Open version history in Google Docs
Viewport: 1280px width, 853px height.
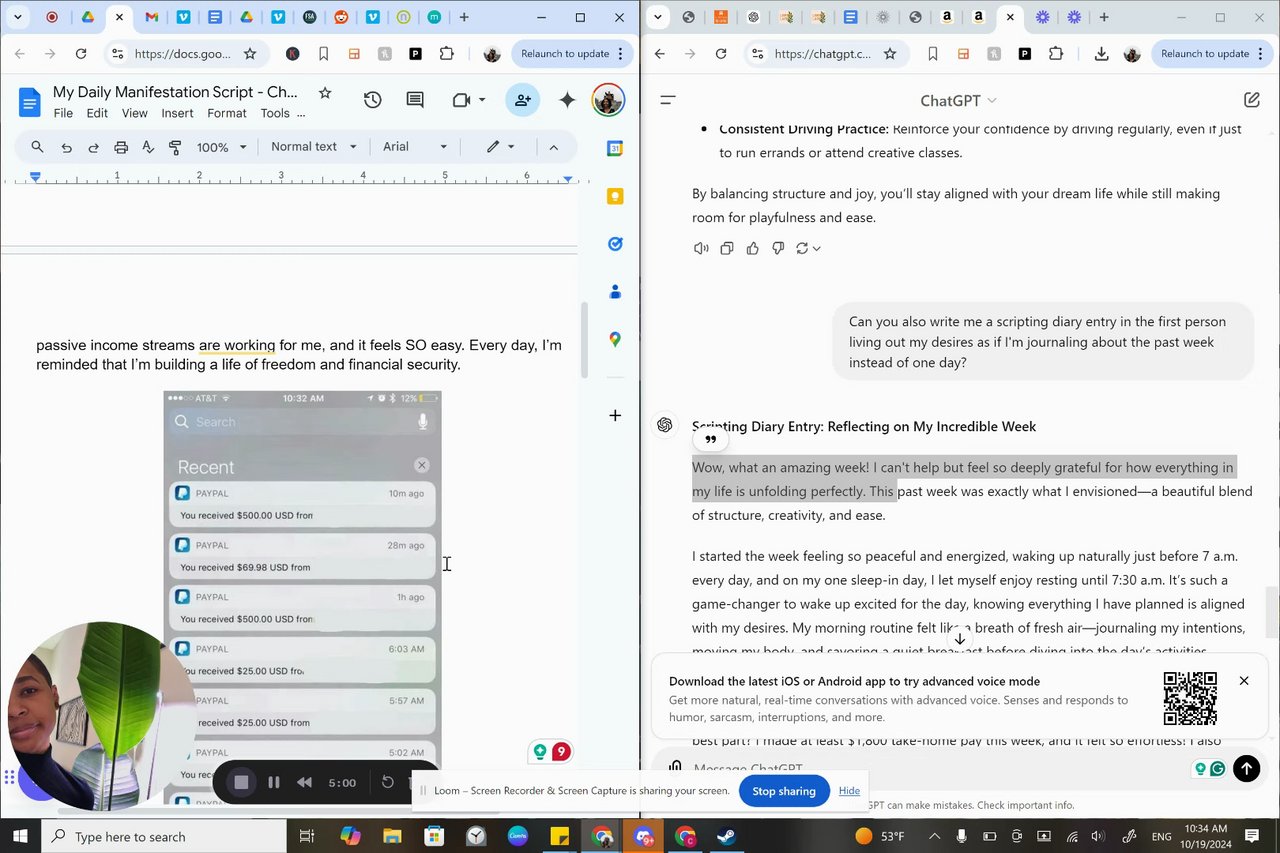(372, 100)
